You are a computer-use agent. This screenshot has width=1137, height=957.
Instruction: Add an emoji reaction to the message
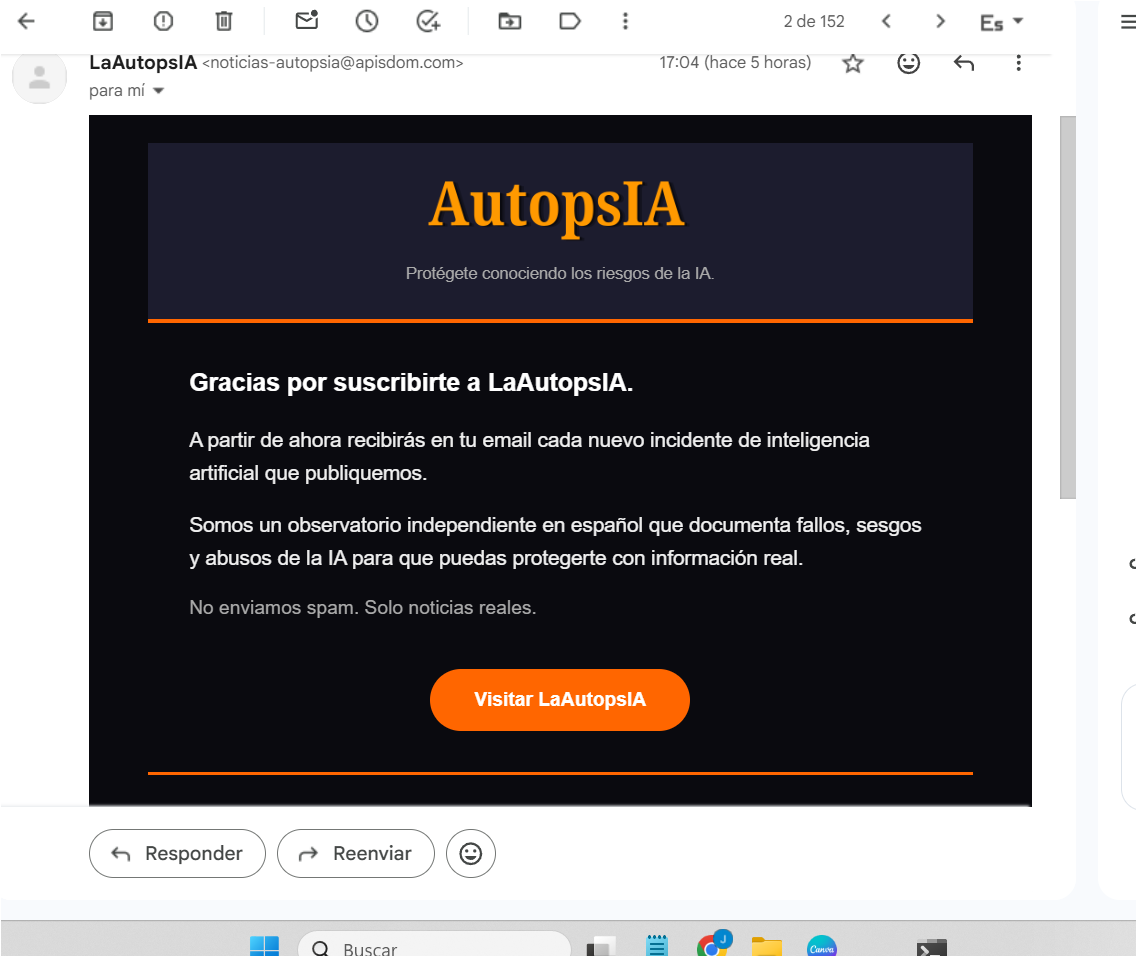tap(908, 62)
